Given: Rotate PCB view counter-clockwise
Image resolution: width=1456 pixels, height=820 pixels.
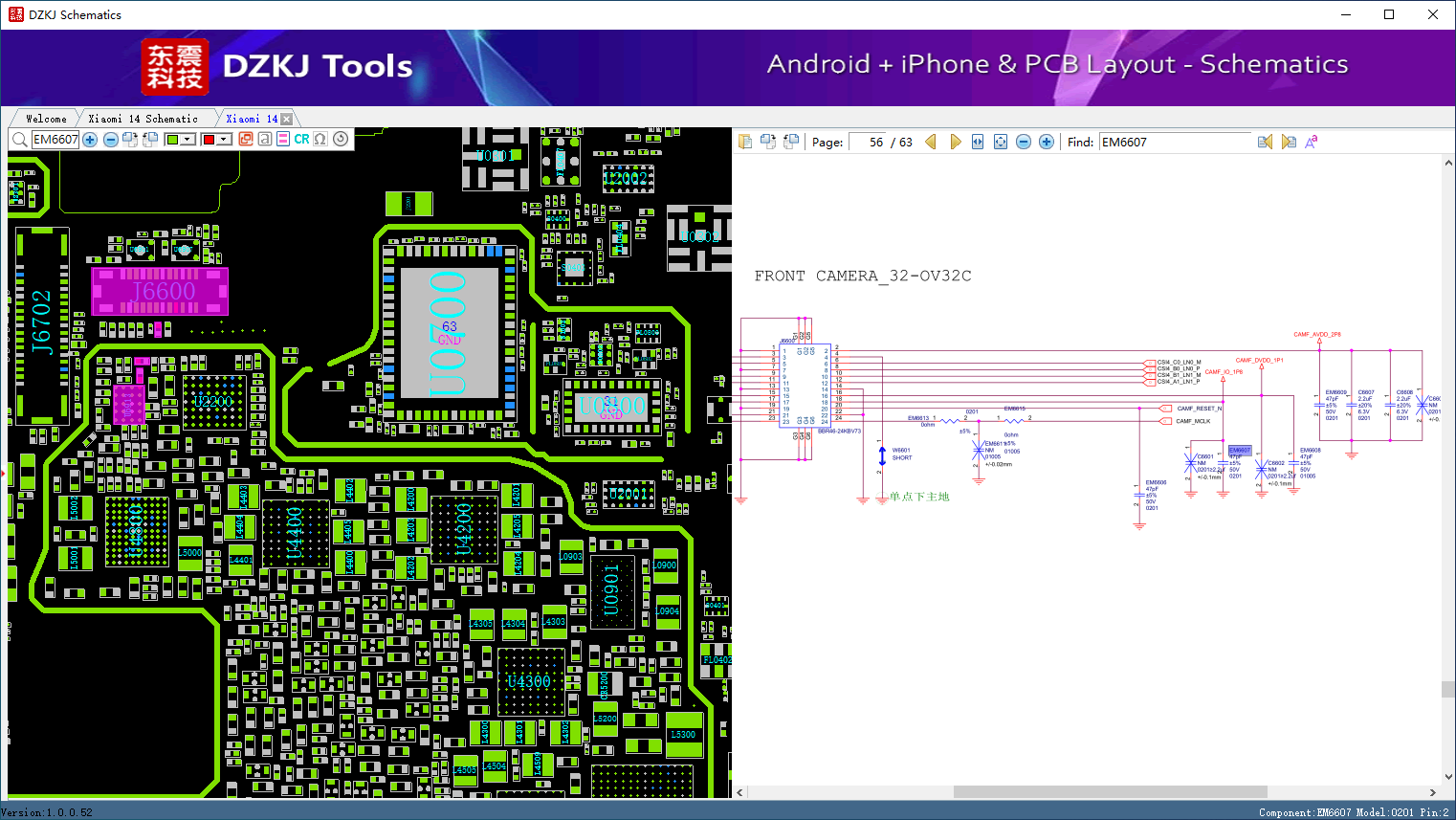Looking at the screenshot, I should pos(150,140).
